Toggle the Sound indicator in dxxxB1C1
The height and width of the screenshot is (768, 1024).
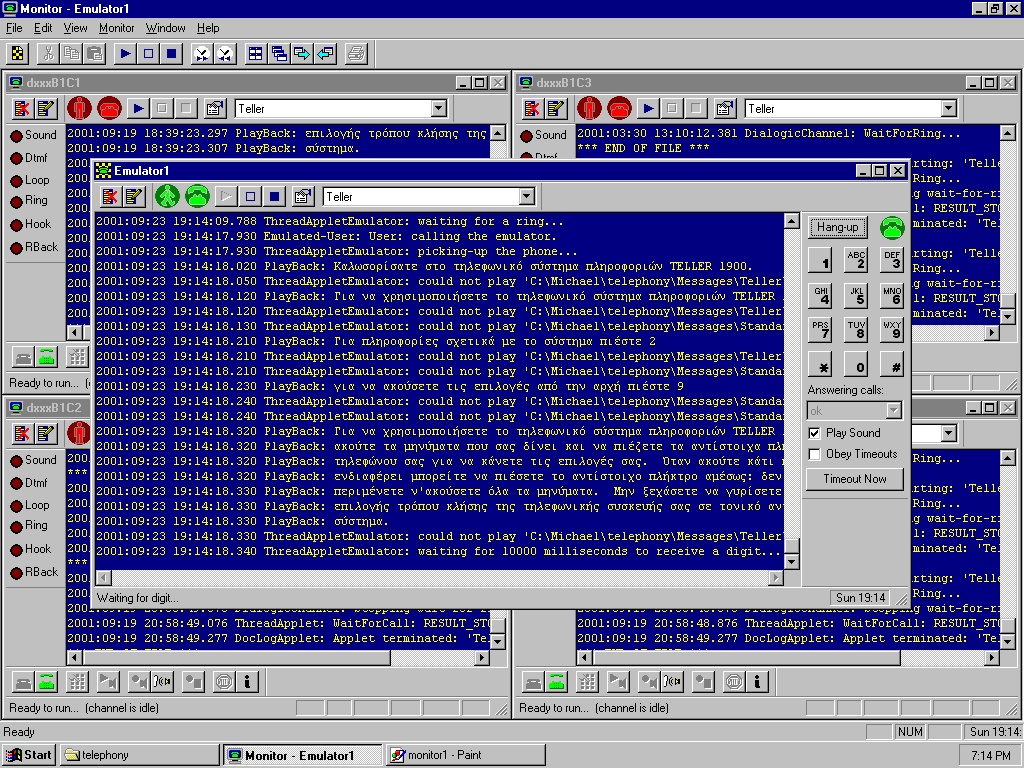pos(17,136)
